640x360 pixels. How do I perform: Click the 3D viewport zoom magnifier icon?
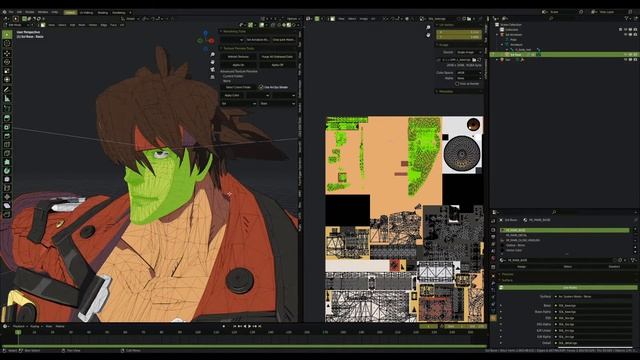tap(213, 54)
